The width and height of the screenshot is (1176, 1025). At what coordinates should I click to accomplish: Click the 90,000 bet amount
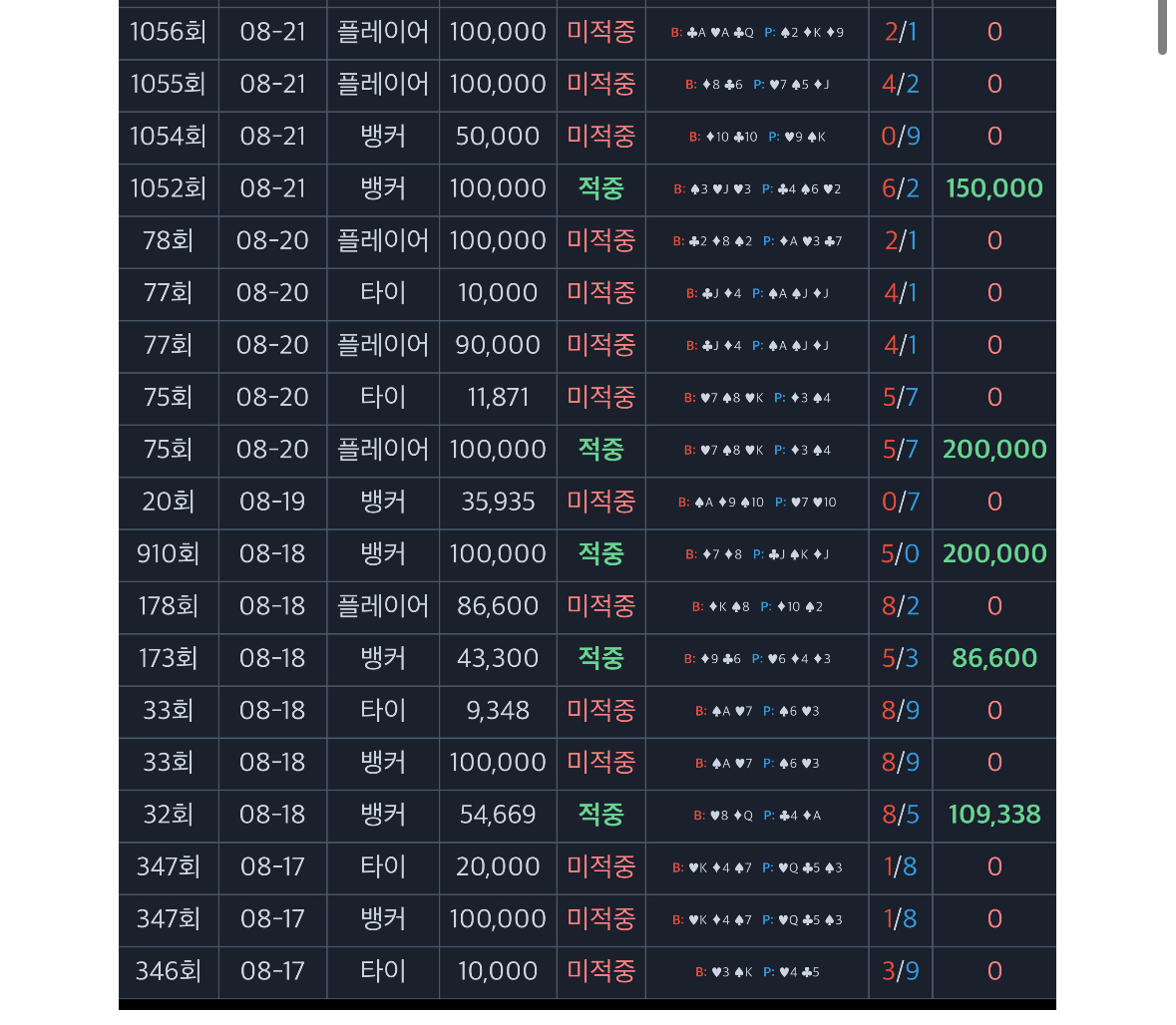498,345
